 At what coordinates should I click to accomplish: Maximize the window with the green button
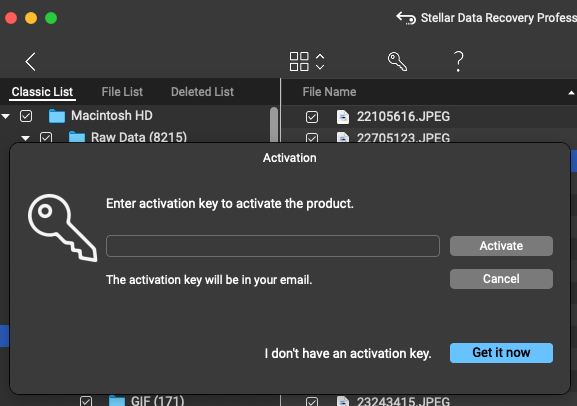tap(51, 18)
